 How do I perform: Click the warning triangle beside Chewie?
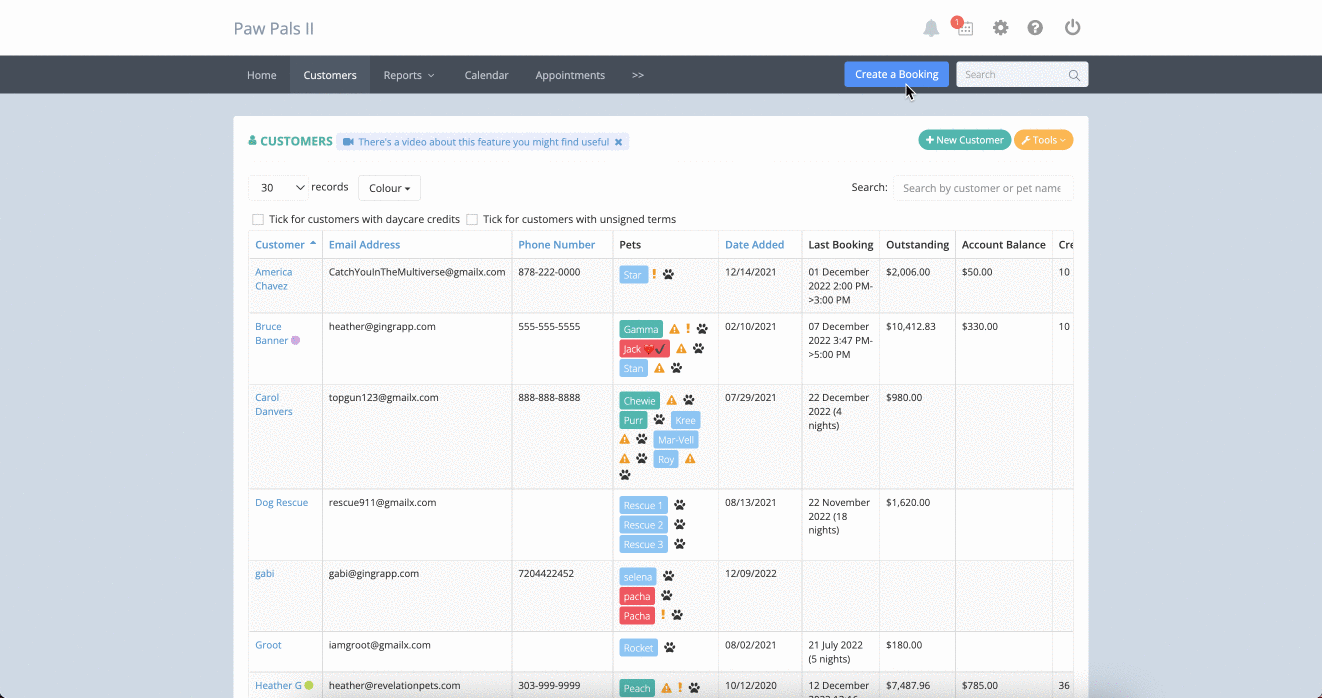[671, 400]
